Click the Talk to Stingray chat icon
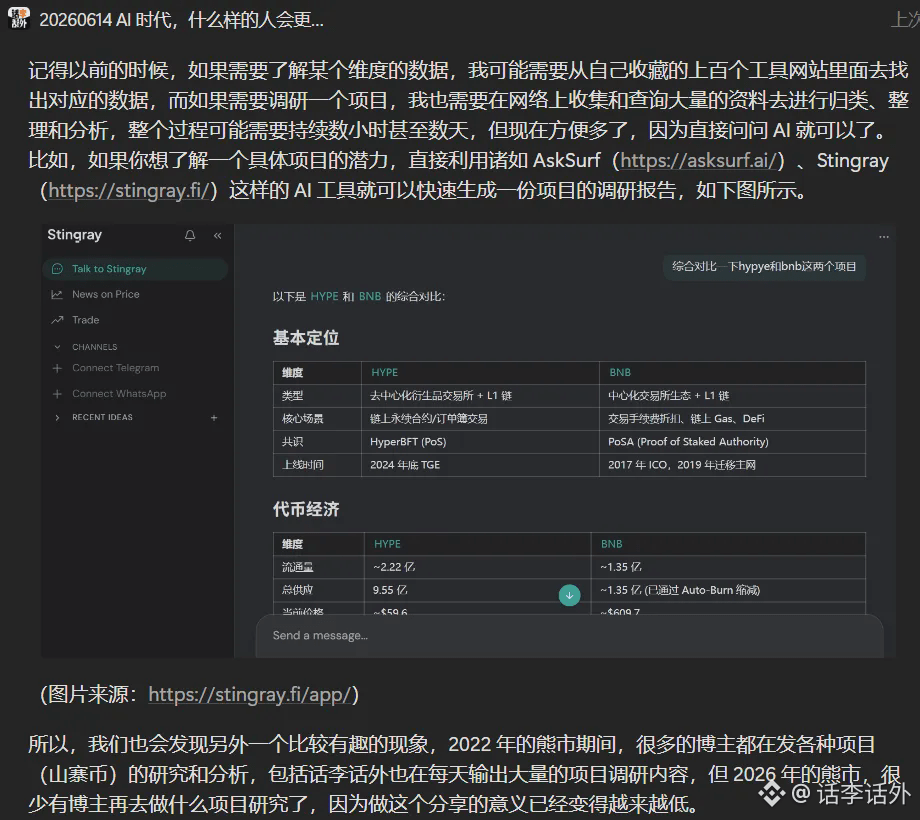 [58, 269]
